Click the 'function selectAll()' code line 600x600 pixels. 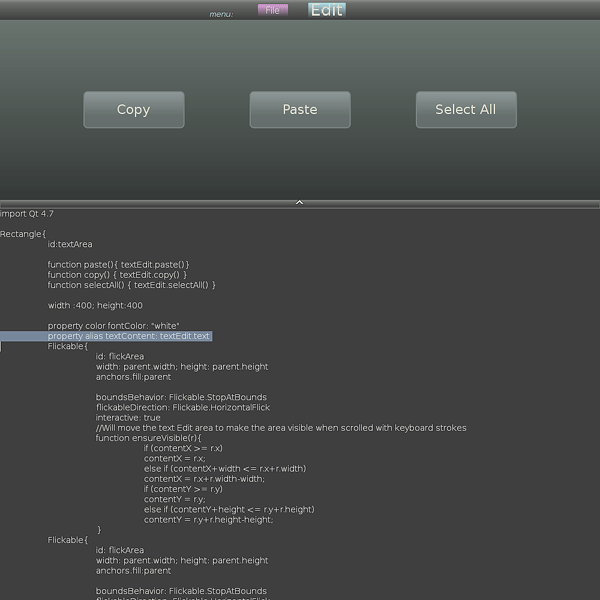[x=131, y=285]
